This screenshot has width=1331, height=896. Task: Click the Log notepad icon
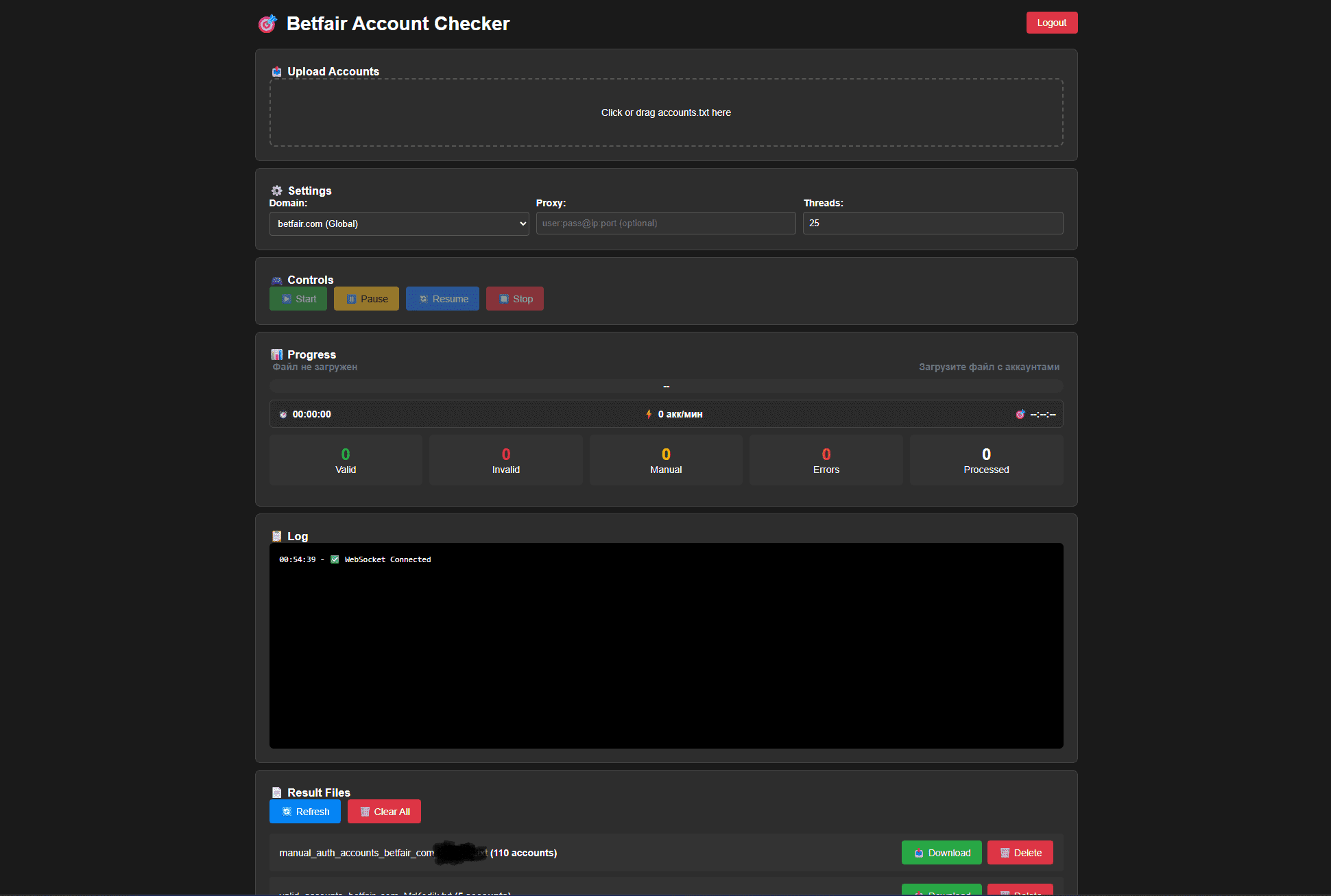coord(277,536)
